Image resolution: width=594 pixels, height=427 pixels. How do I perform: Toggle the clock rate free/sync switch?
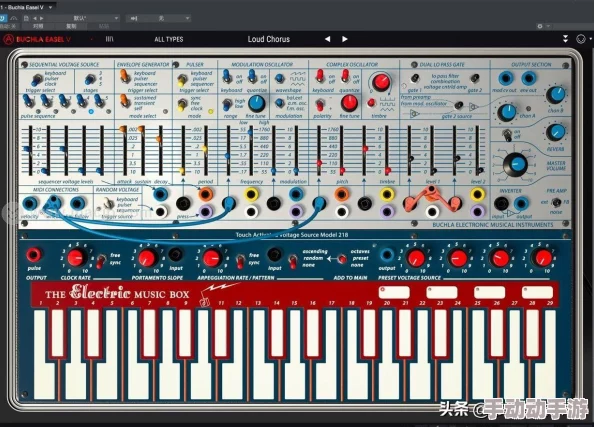[x=101, y=261]
